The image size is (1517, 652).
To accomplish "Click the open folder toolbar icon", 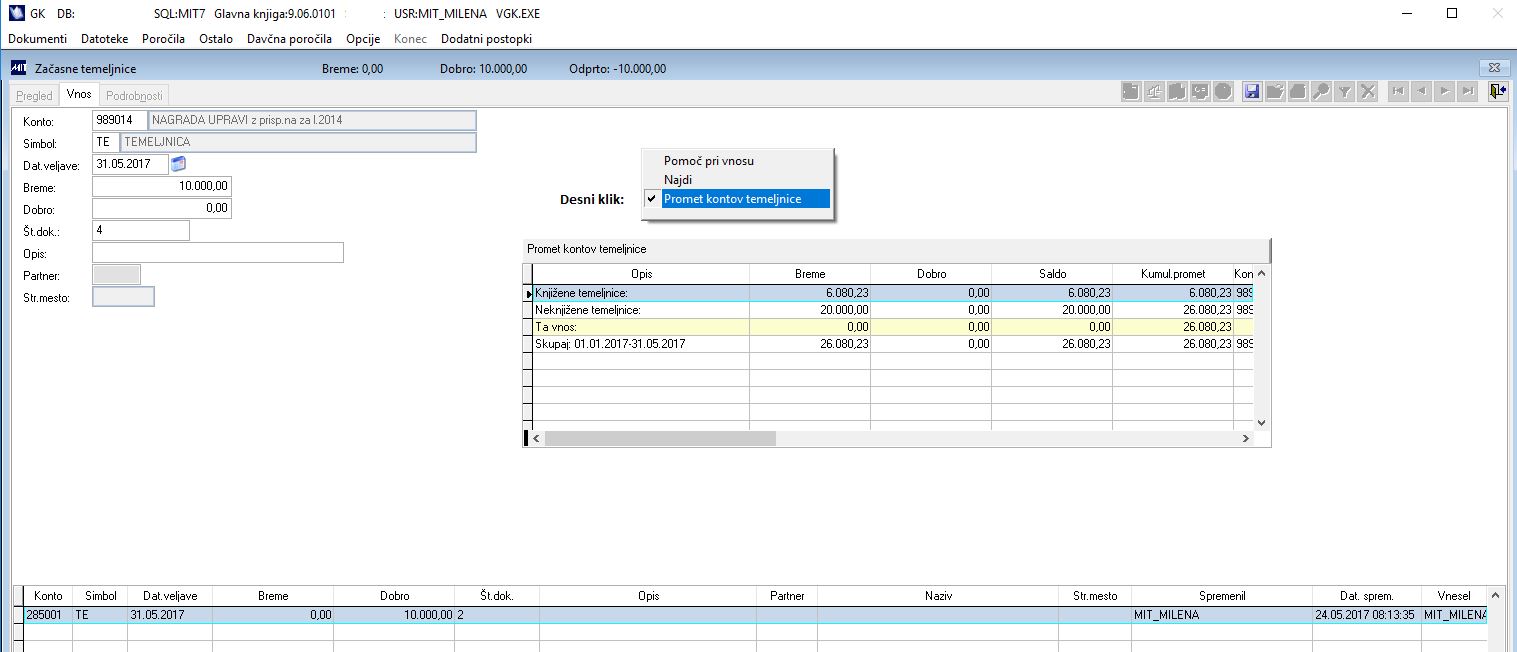I will [x=1275, y=91].
